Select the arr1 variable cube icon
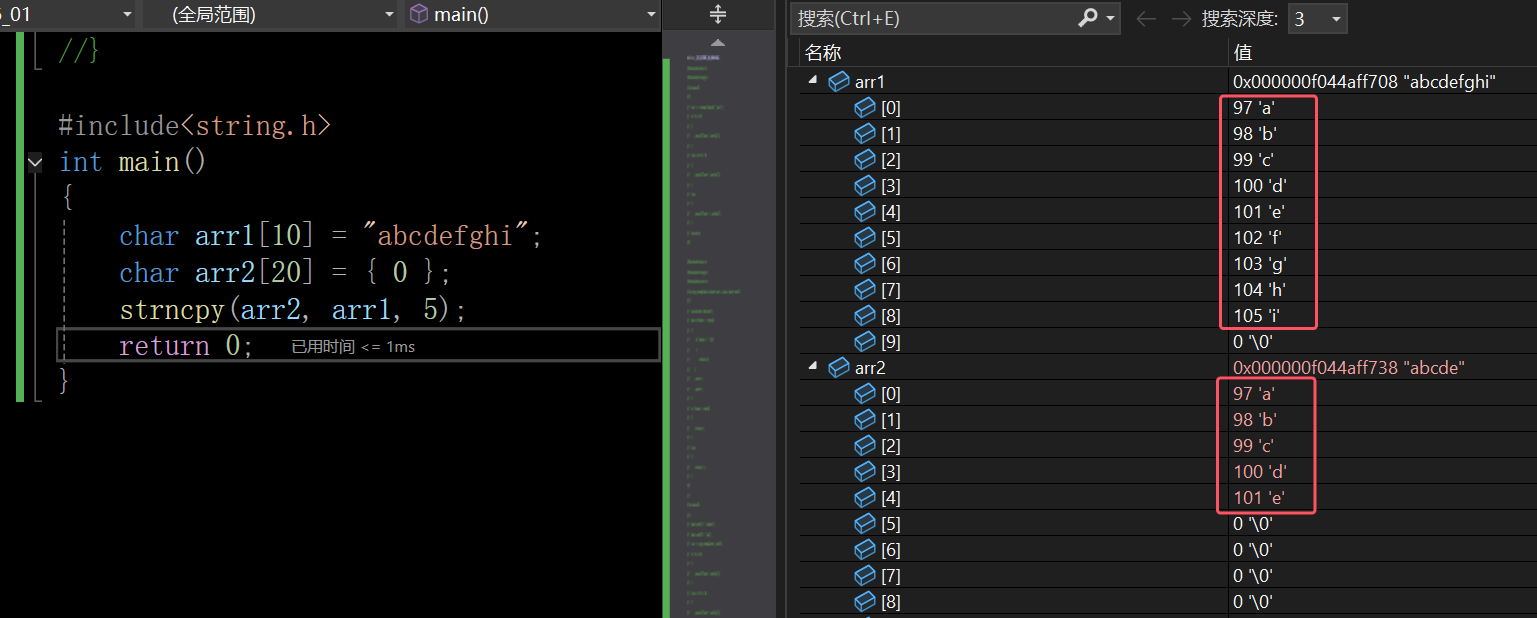Image resolution: width=1537 pixels, height=618 pixels. (839, 82)
